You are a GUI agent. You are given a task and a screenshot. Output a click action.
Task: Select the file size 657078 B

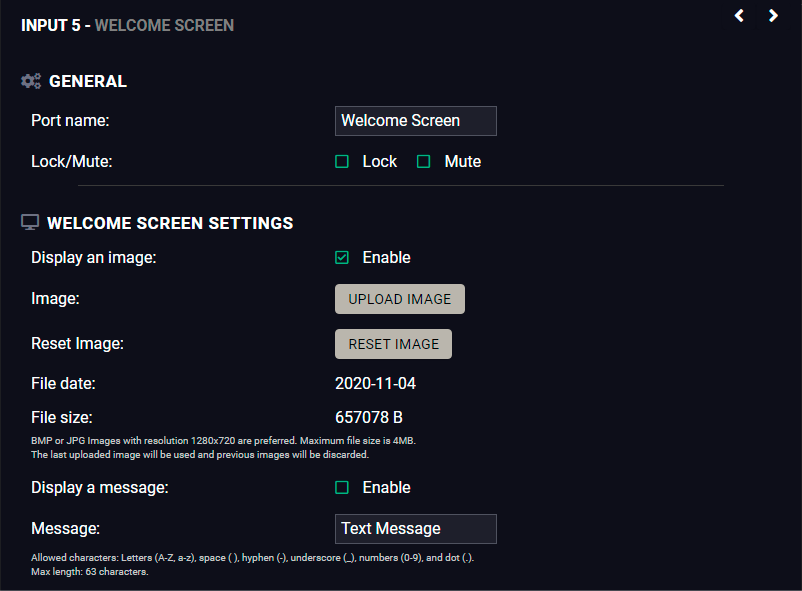369,417
